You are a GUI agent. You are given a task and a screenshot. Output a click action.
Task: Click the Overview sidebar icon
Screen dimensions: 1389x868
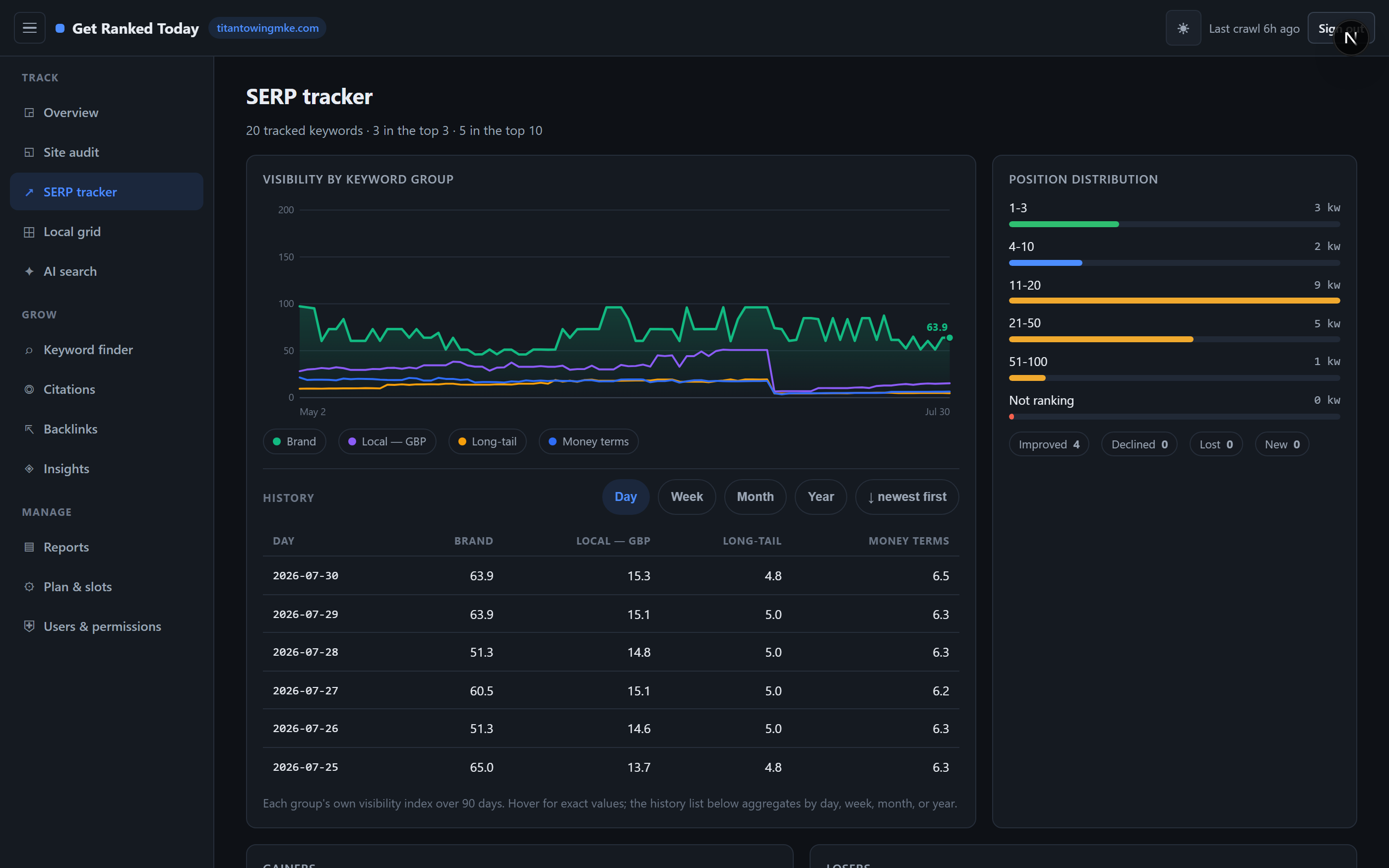click(29, 113)
